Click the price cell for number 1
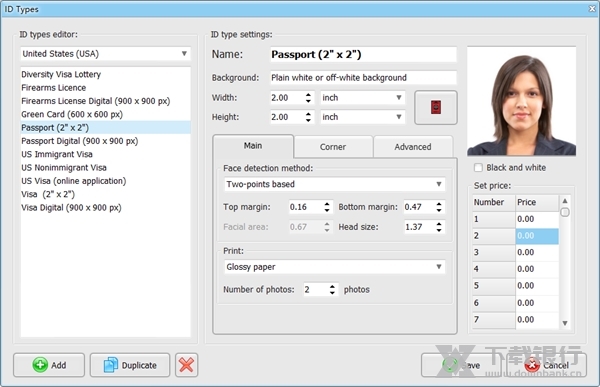The height and width of the screenshot is (387, 600). (x=537, y=219)
